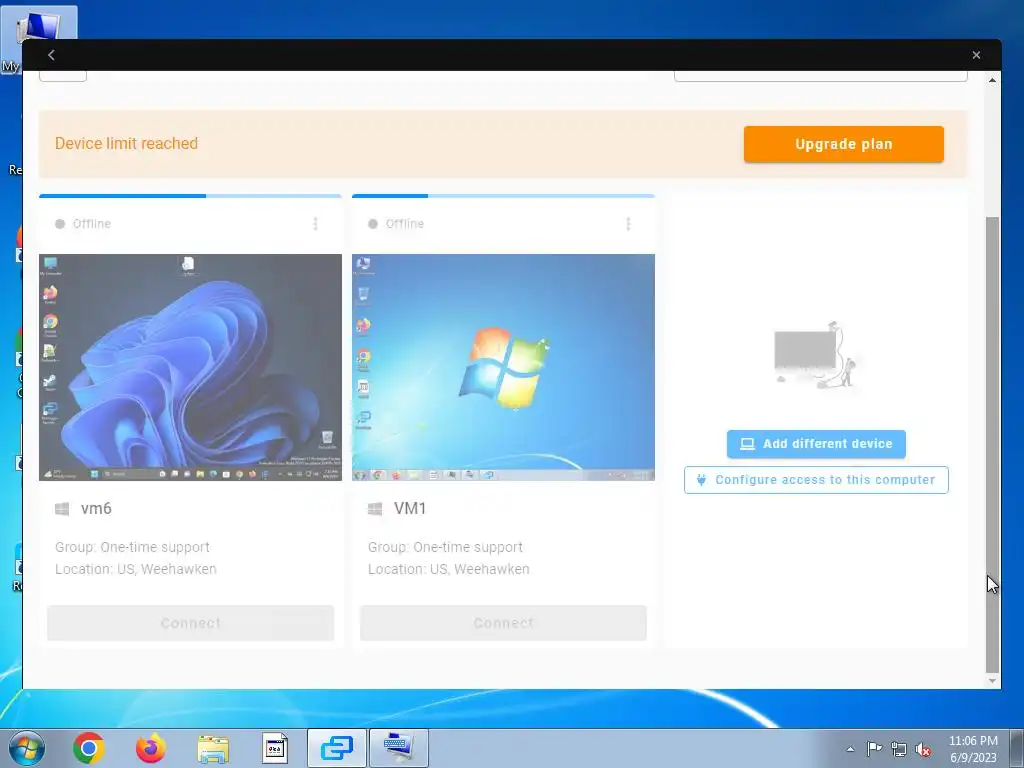Screen dimensions: 1024x768
Task: Click the network tray icon
Action: (899, 749)
